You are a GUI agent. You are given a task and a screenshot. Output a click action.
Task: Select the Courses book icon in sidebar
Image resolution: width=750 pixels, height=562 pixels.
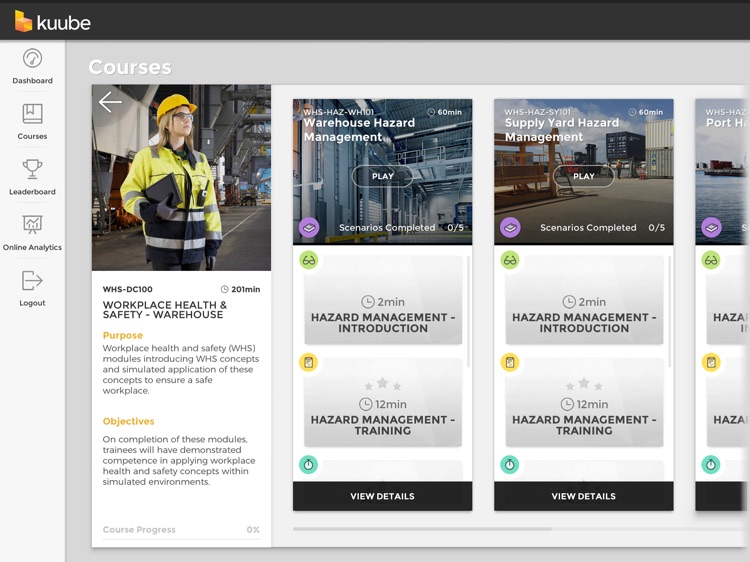32,114
